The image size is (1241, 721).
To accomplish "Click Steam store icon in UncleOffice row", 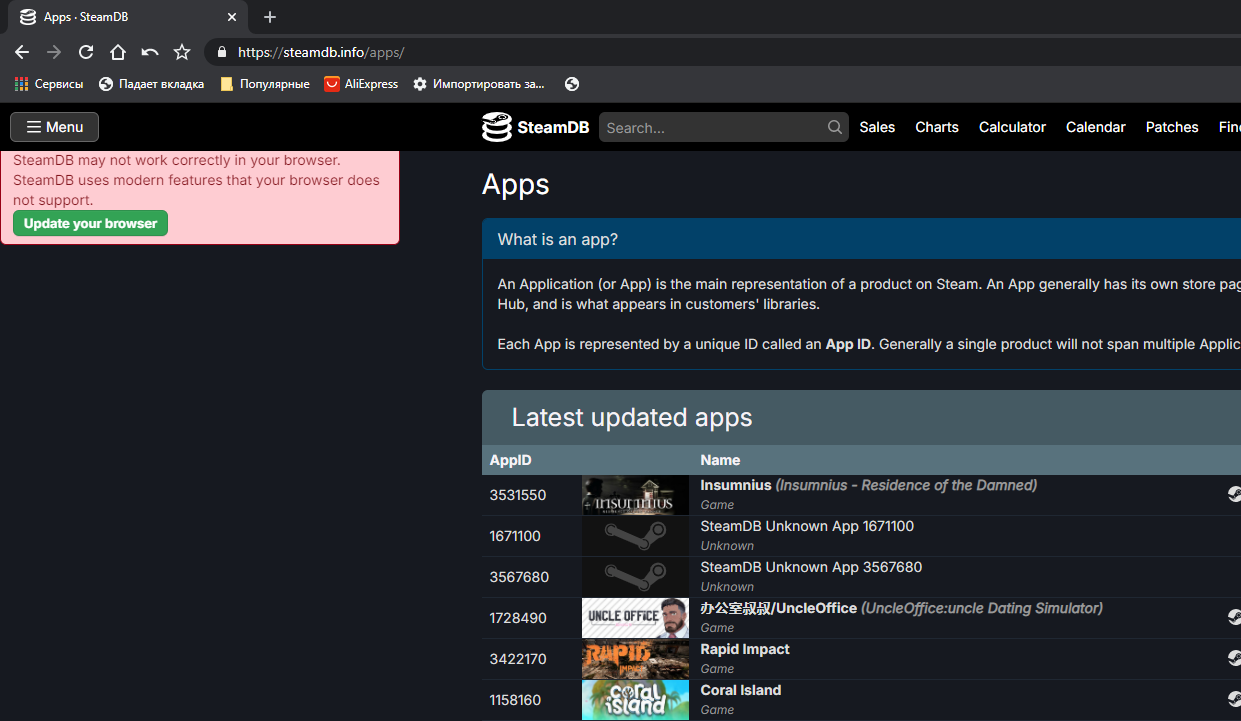I will pyautogui.click(x=1235, y=617).
